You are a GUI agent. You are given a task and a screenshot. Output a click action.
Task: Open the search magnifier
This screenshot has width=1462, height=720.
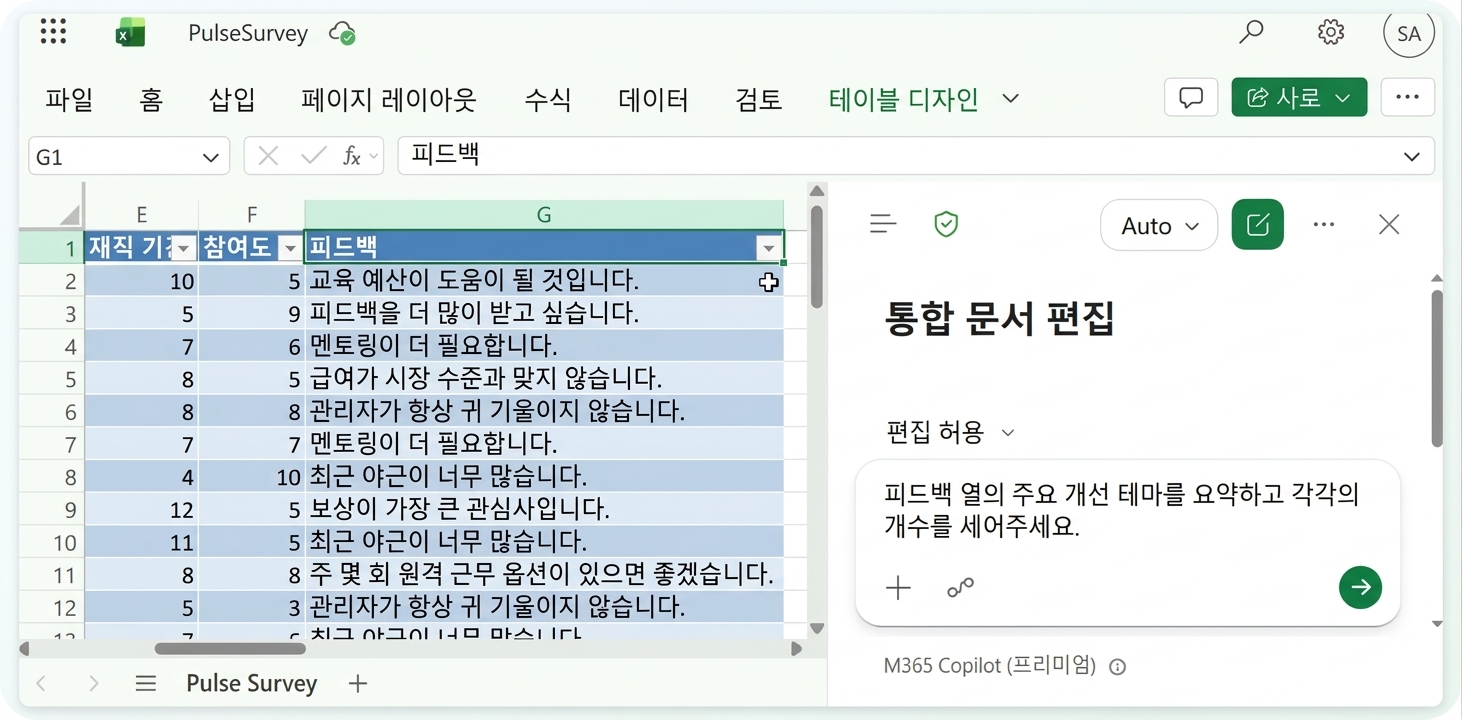pos(1251,32)
